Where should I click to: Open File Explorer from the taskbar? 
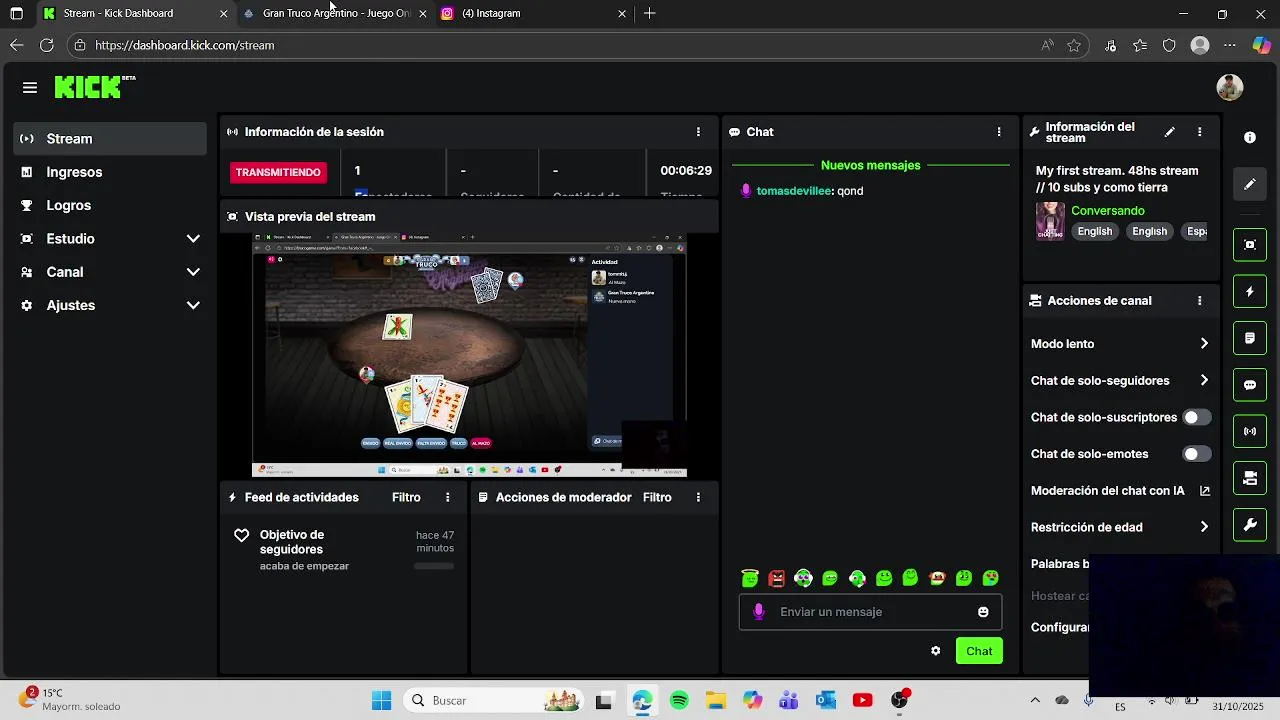(x=715, y=701)
